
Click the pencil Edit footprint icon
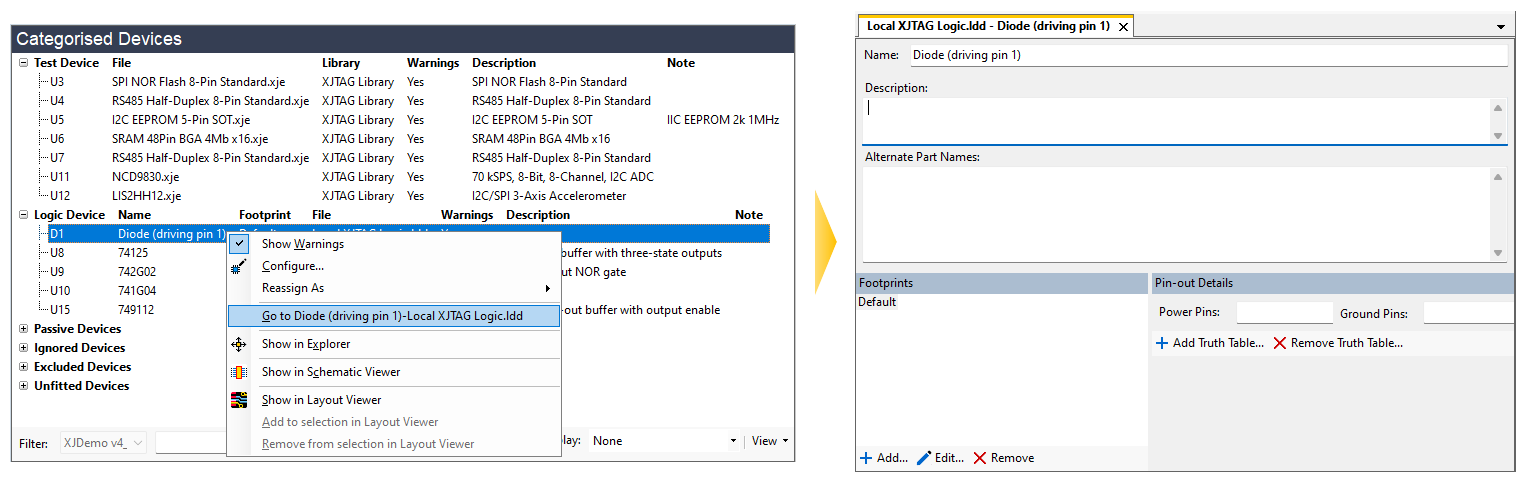924,458
